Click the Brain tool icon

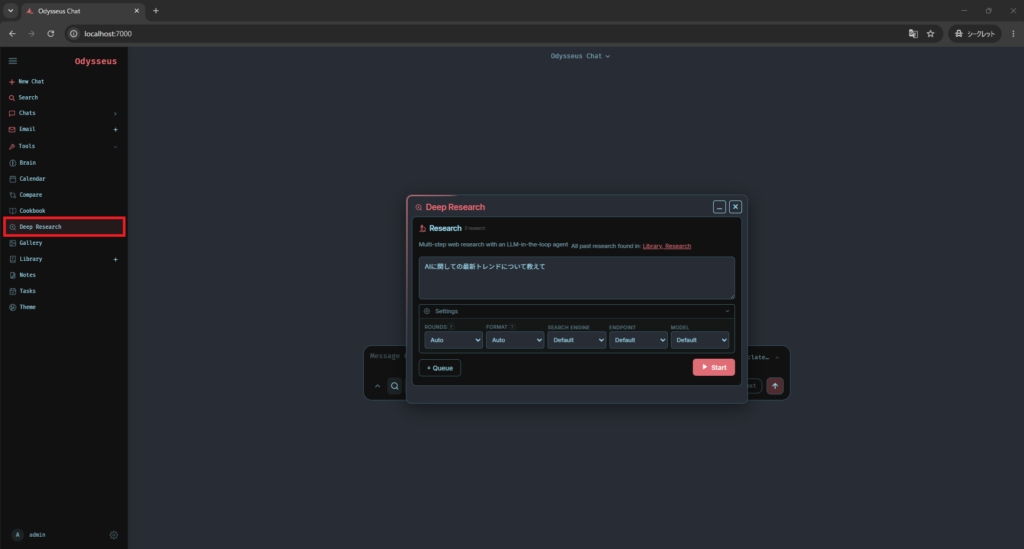12,163
